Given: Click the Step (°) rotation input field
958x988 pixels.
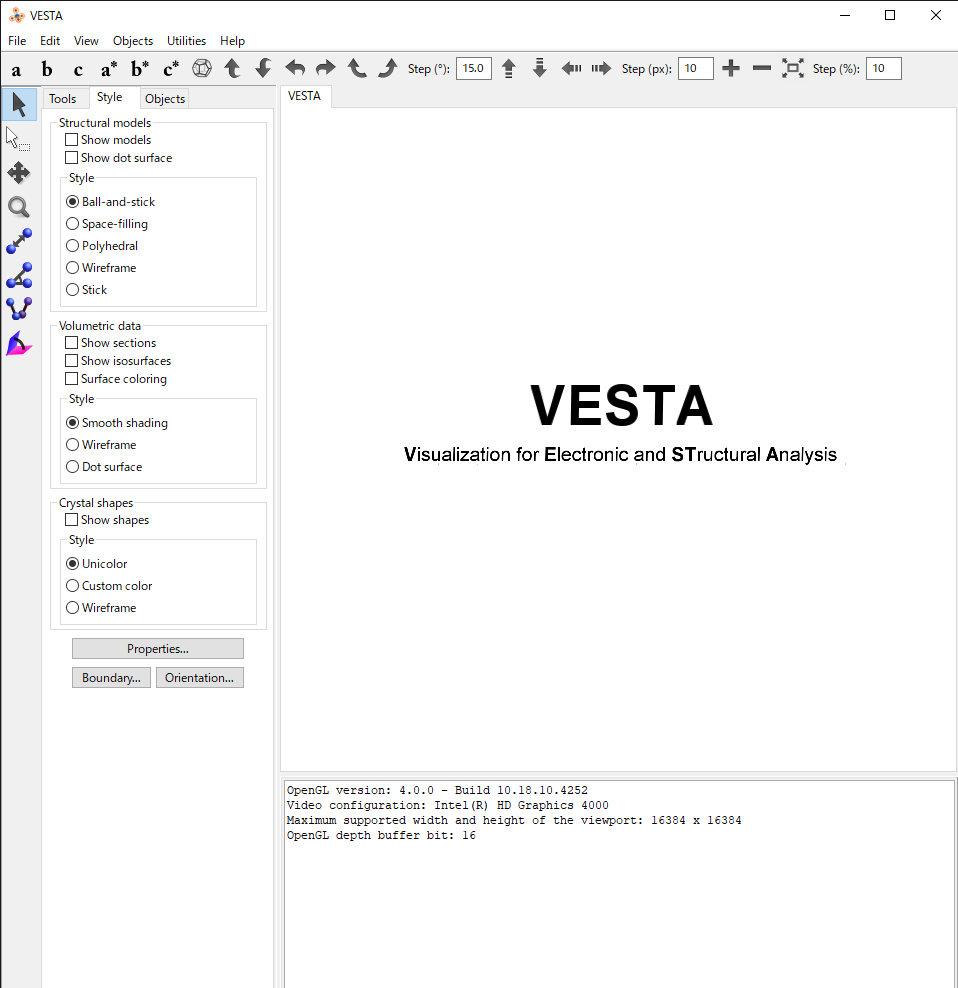Looking at the screenshot, I should [x=474, y=68].
